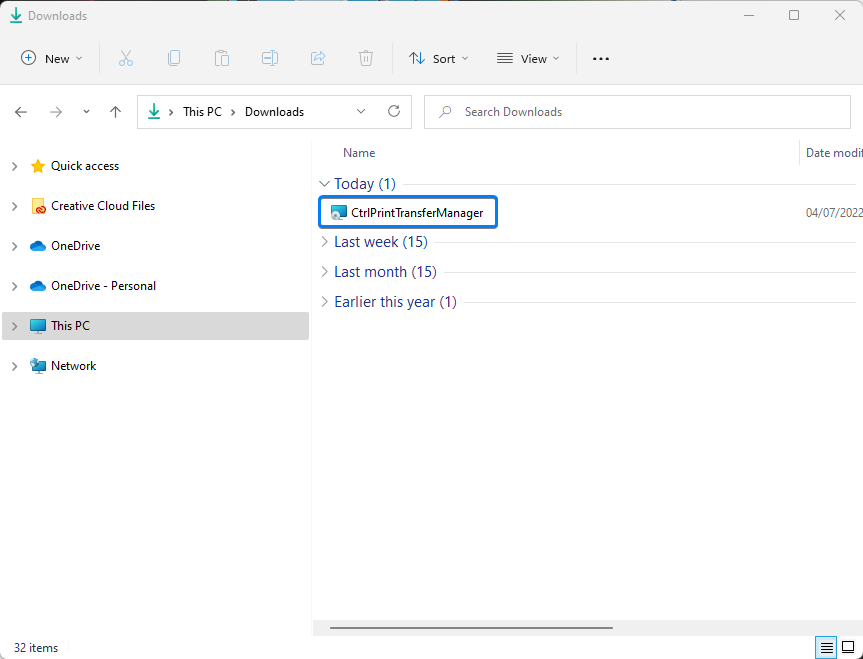863x659 pixels.
Task: Click the Rename icon in toolbar
Action: click(x=270, y=58)
